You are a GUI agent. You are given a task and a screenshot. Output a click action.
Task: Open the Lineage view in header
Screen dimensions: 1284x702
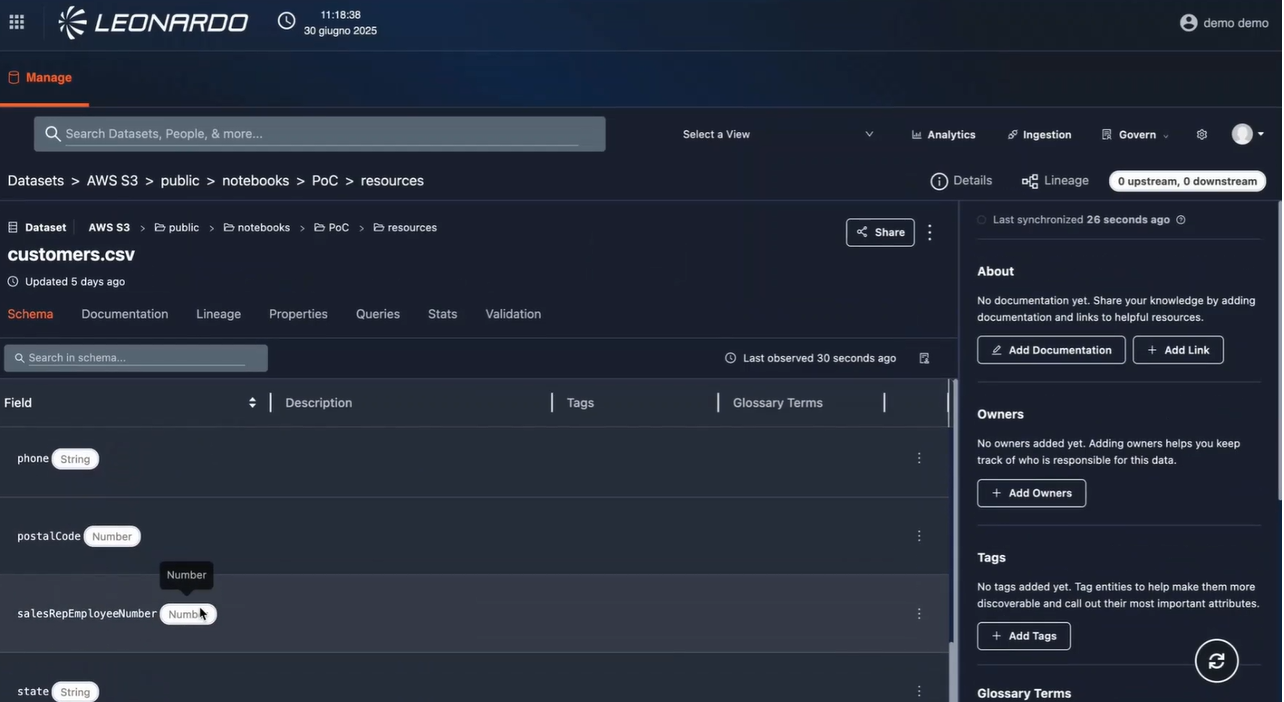coord(1055,181)
